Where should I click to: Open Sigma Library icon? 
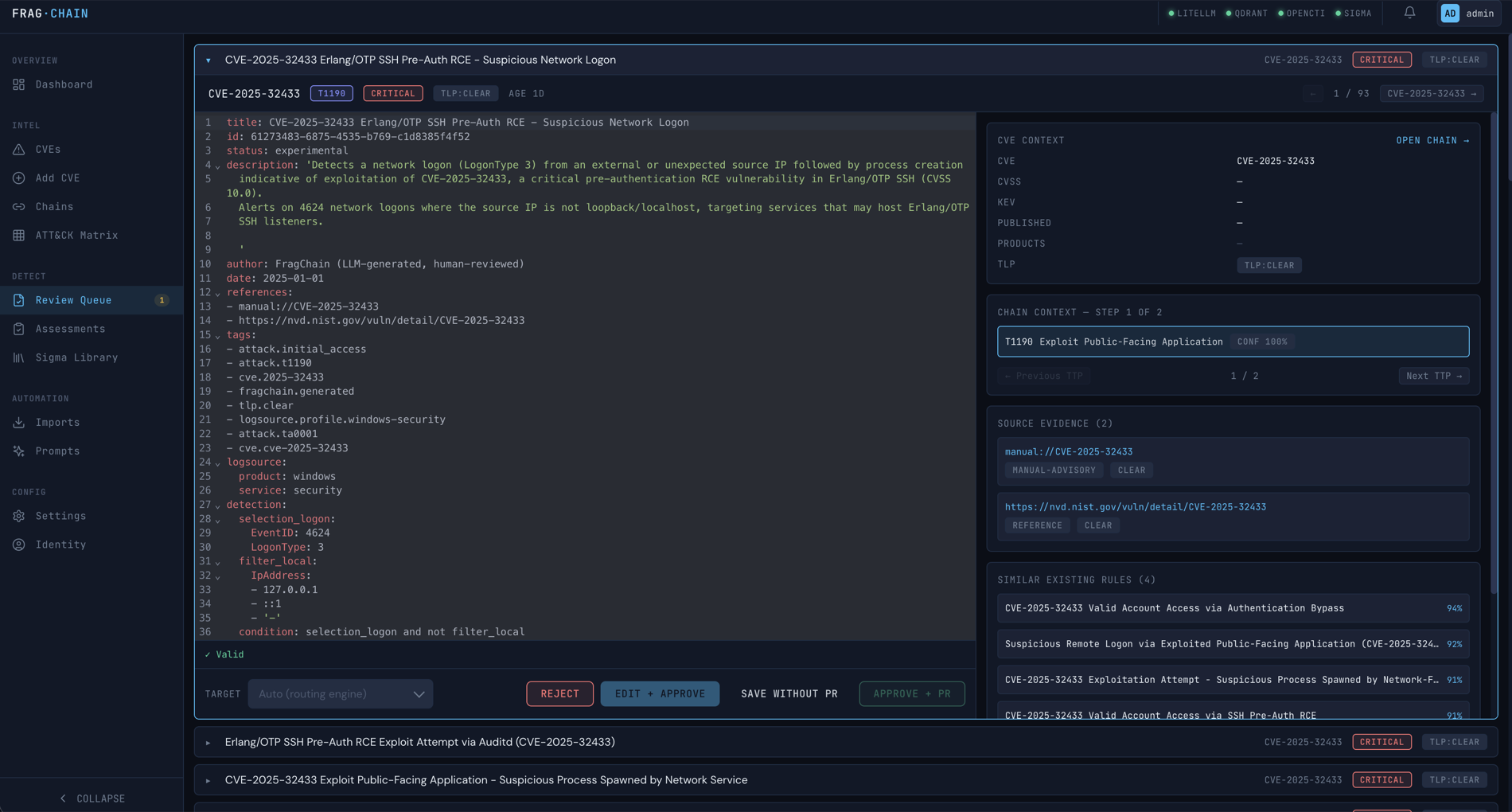pyautogui.click(x=19, y=357)
